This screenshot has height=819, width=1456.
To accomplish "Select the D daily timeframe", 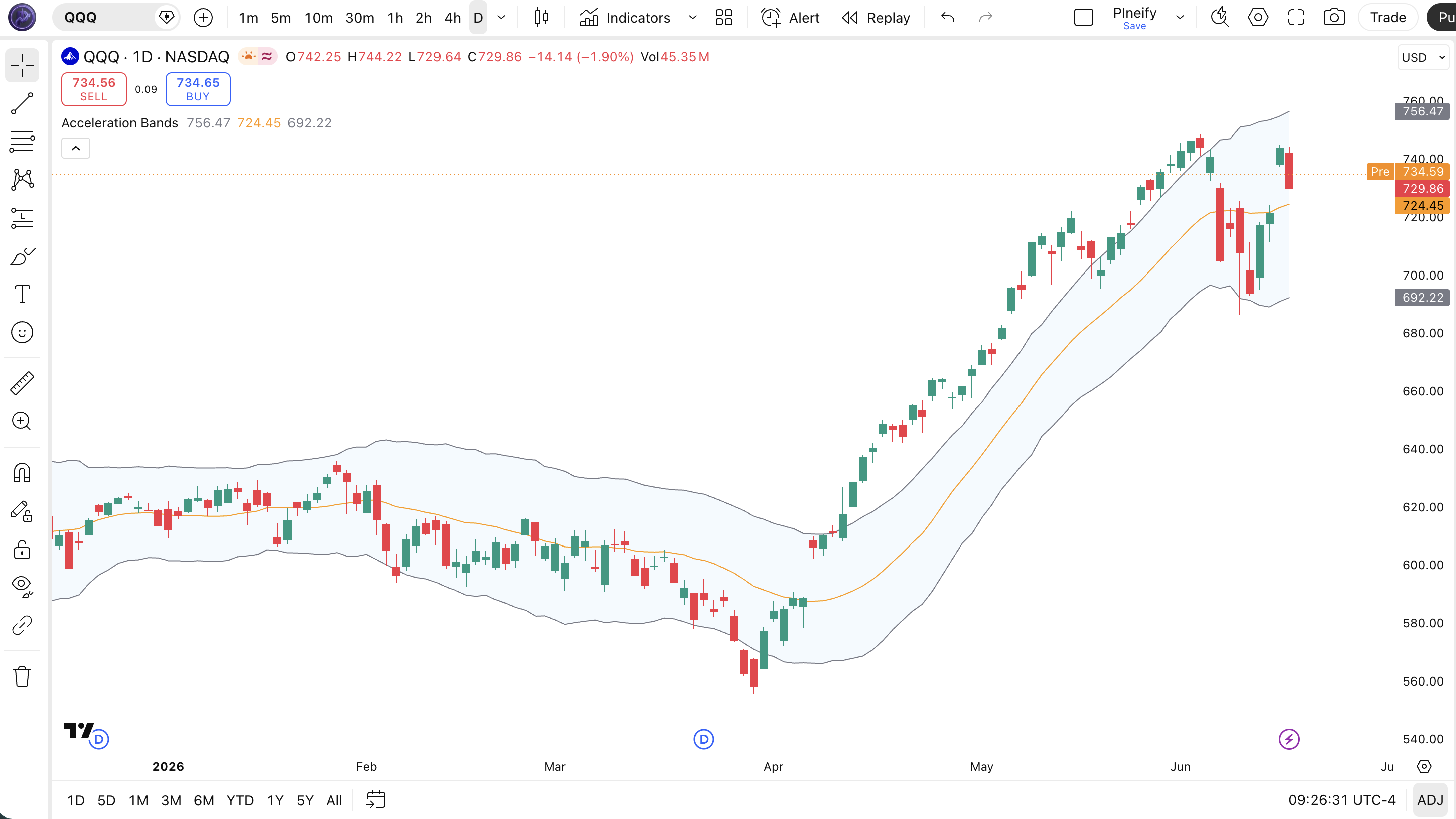I will click(478, 18).
